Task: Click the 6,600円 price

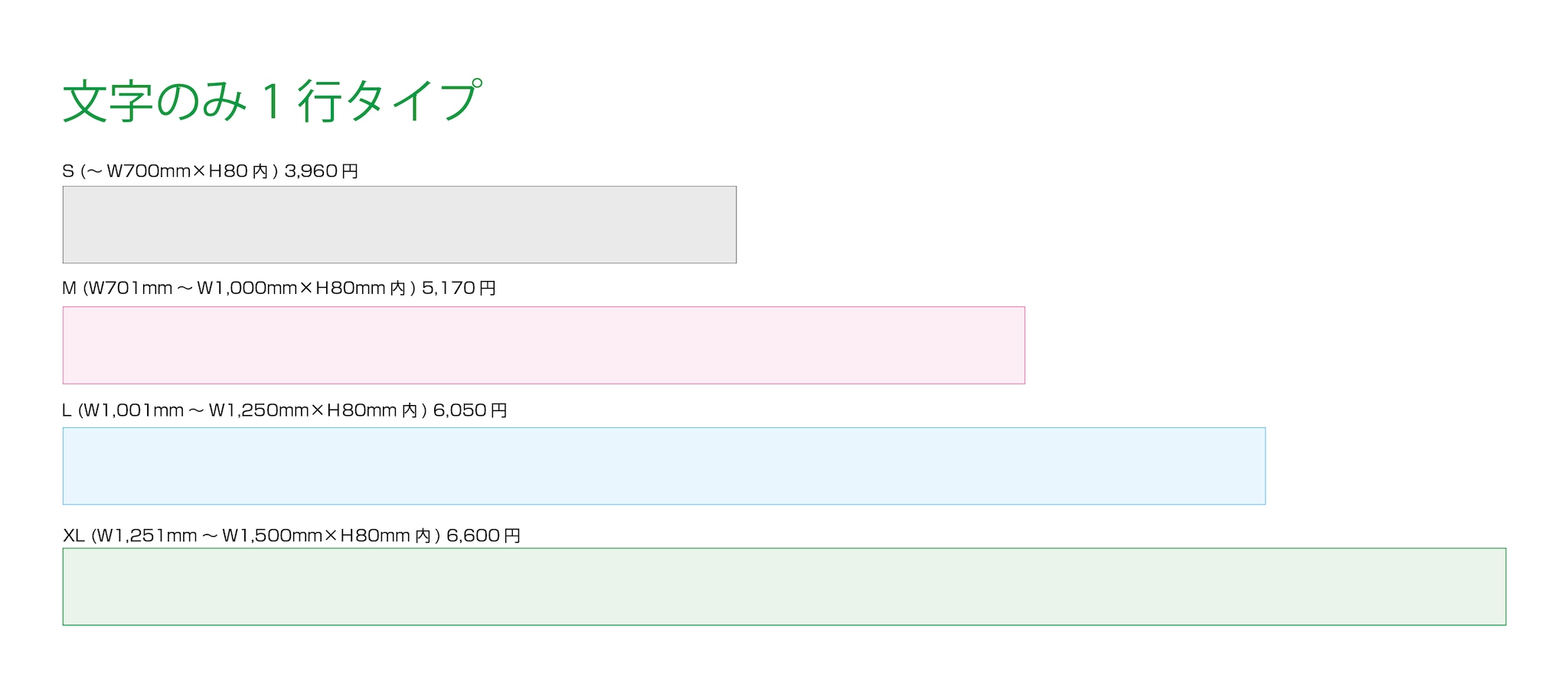Action: coord(484,535)
